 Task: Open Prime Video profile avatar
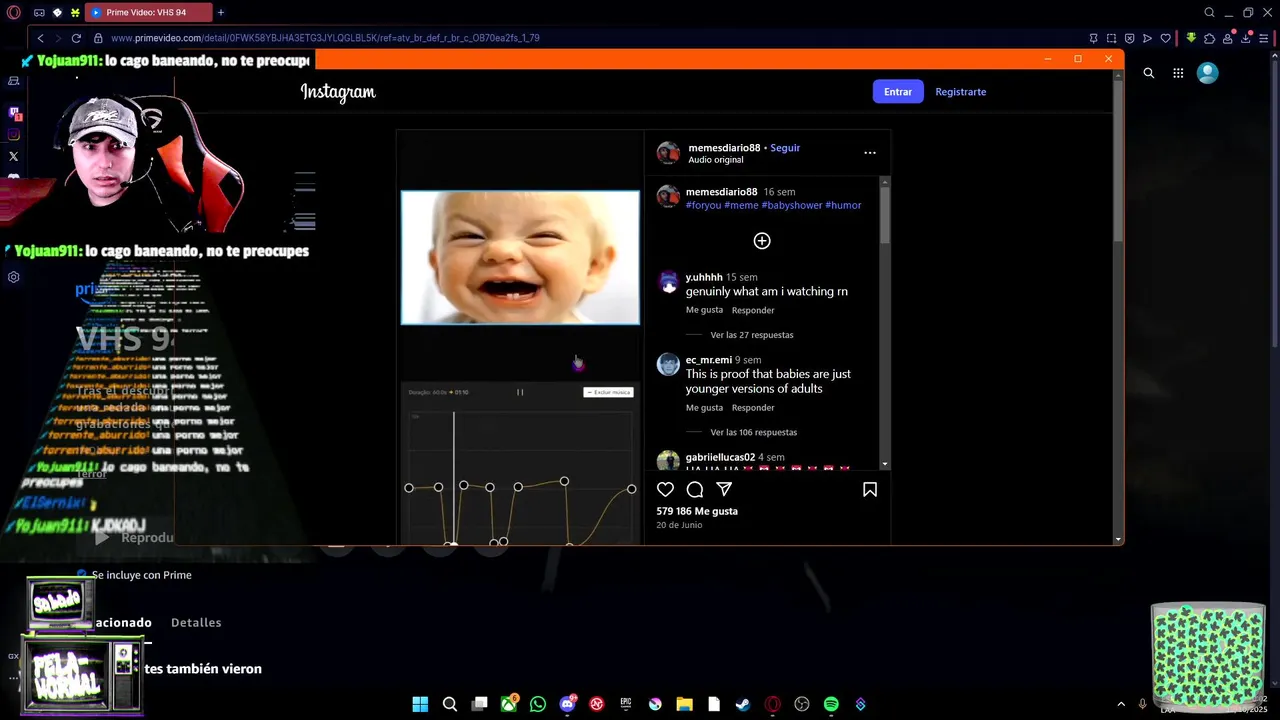1208,73
